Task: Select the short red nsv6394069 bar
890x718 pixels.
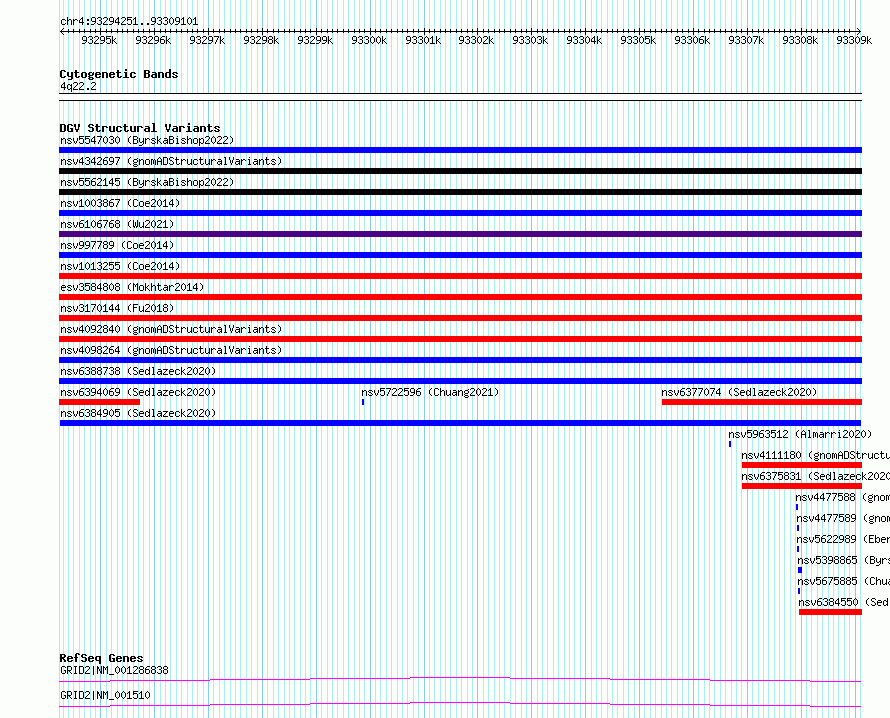Action: 99,402
